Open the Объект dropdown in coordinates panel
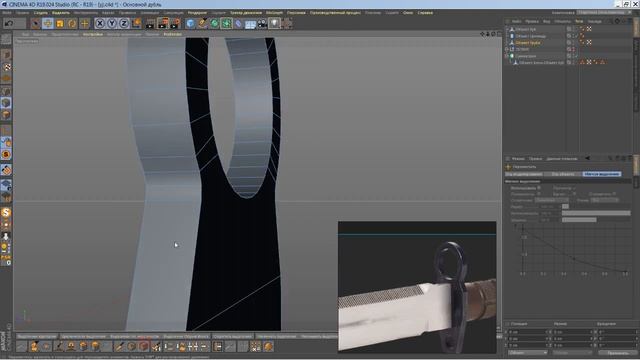 coord(527,353)
